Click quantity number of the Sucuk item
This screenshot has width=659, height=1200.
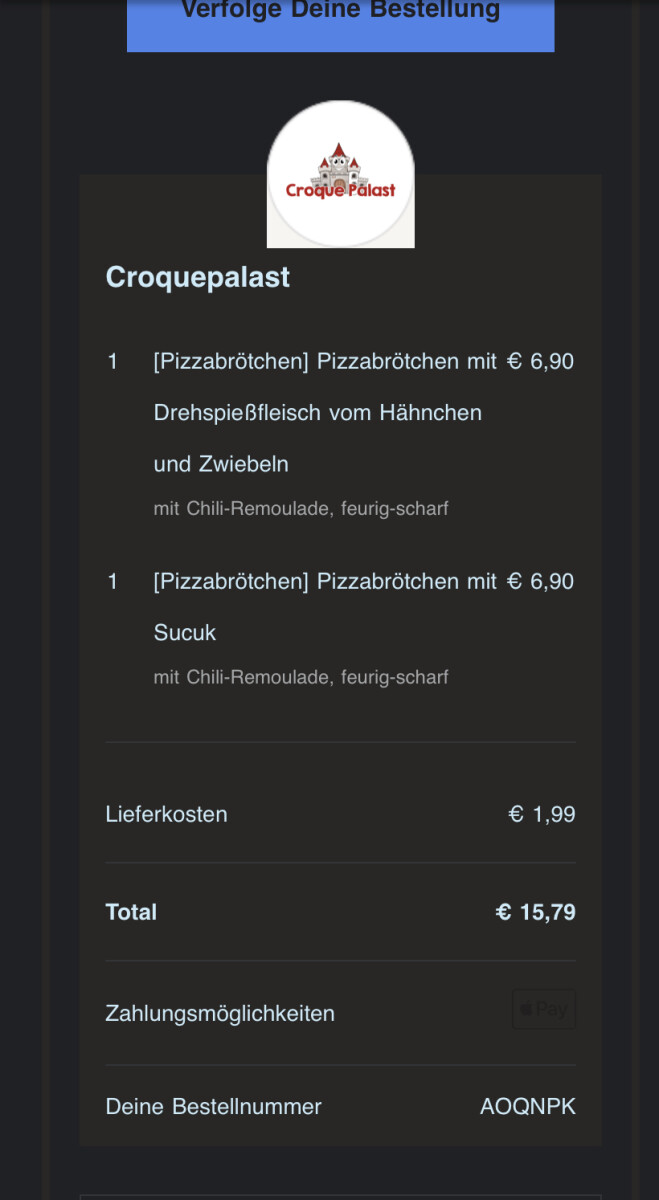[x=113, y=581]
